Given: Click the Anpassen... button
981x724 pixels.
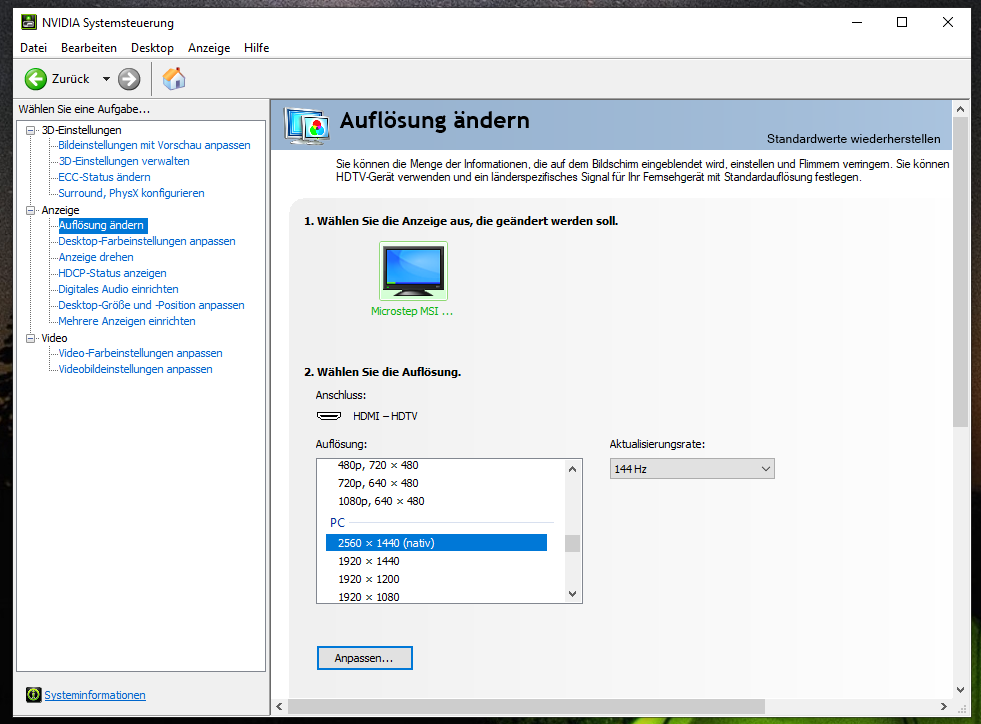Looking at the screenshot, I should (x=364, y=658).
